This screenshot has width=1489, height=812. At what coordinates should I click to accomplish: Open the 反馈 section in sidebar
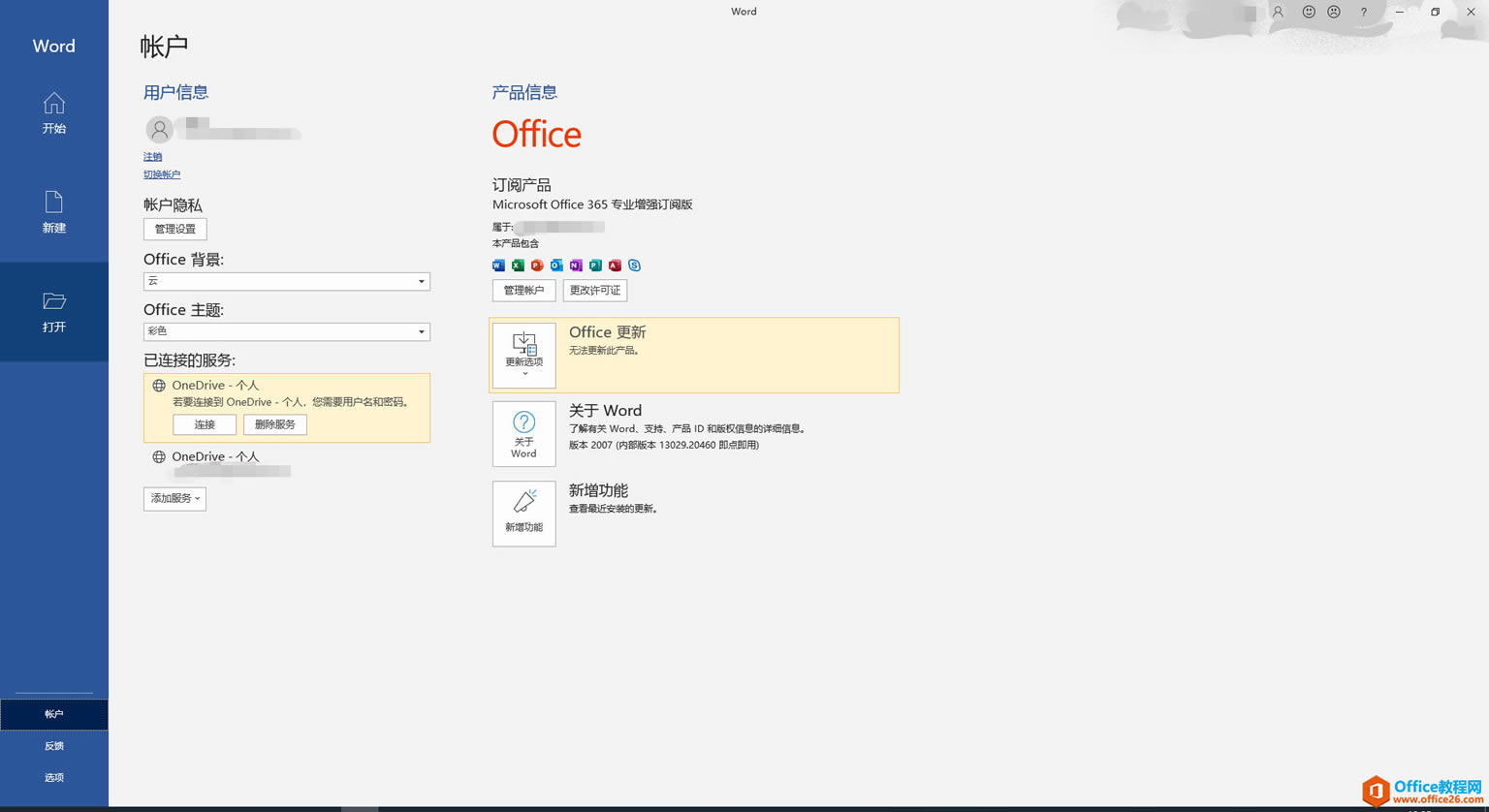54,745
